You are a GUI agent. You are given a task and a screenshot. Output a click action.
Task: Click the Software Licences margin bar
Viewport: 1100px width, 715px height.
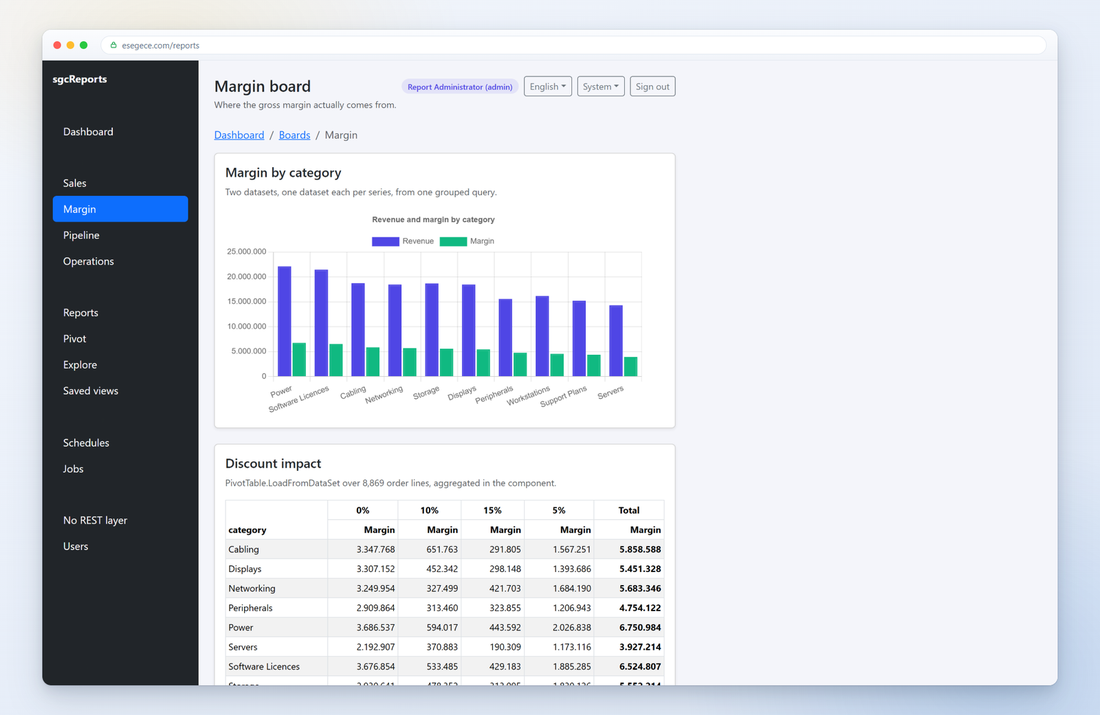click(x=336, y=360)
